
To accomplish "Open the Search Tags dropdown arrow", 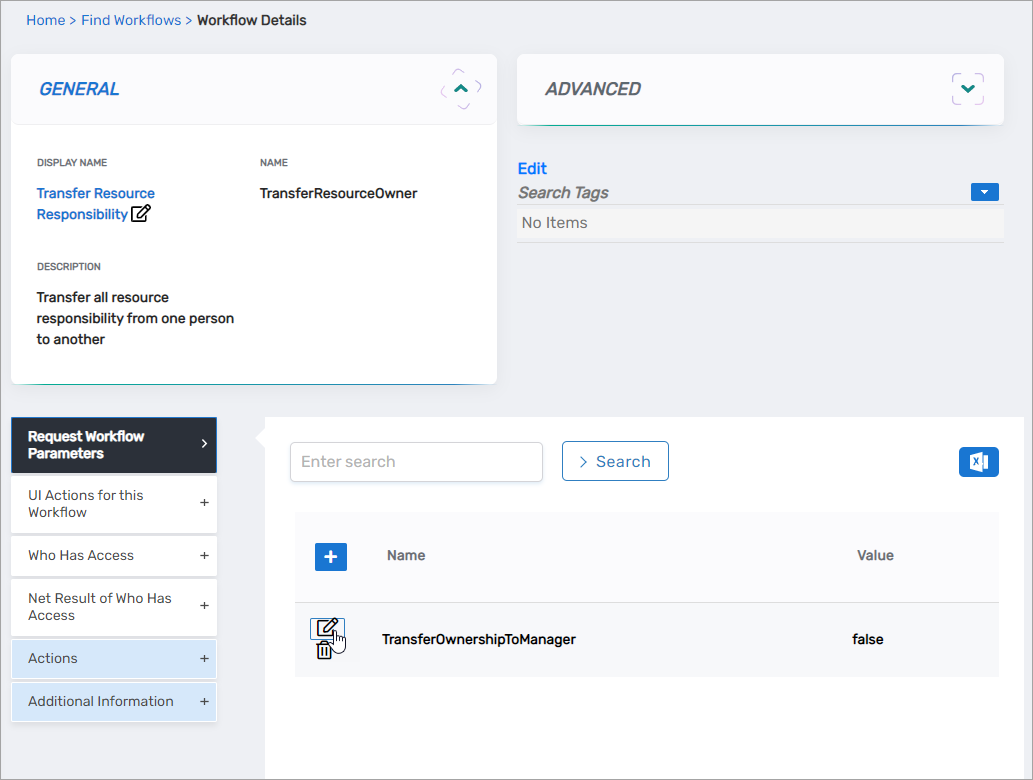I will [984, 192].
